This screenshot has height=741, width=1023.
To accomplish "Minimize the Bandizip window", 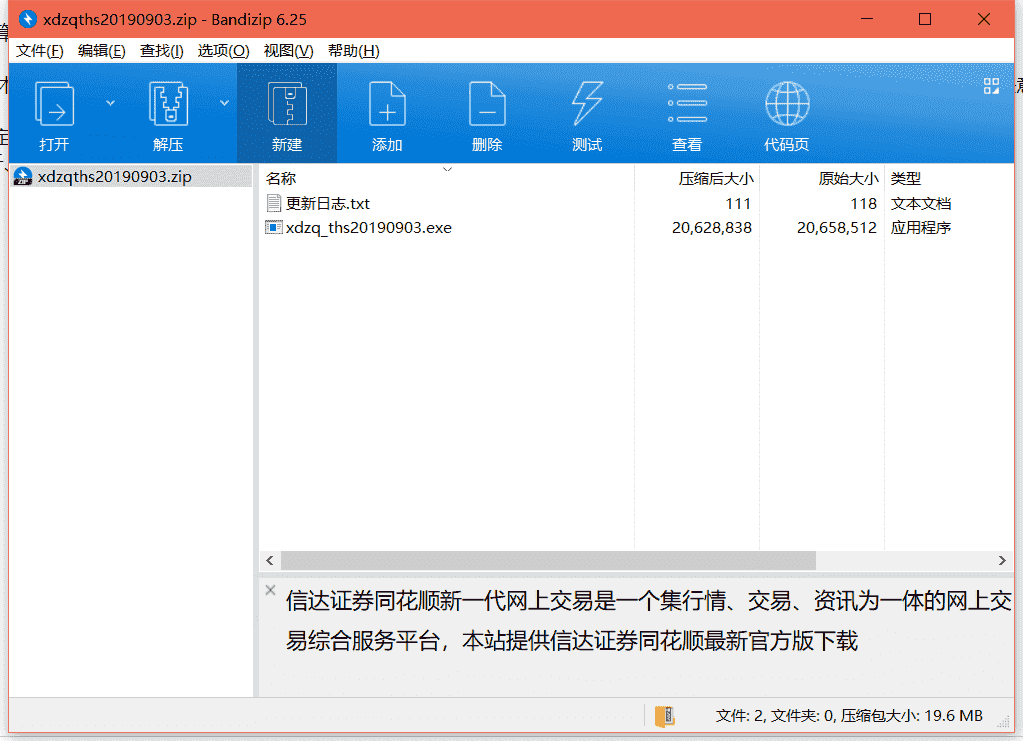I will (x=867, y=19).
